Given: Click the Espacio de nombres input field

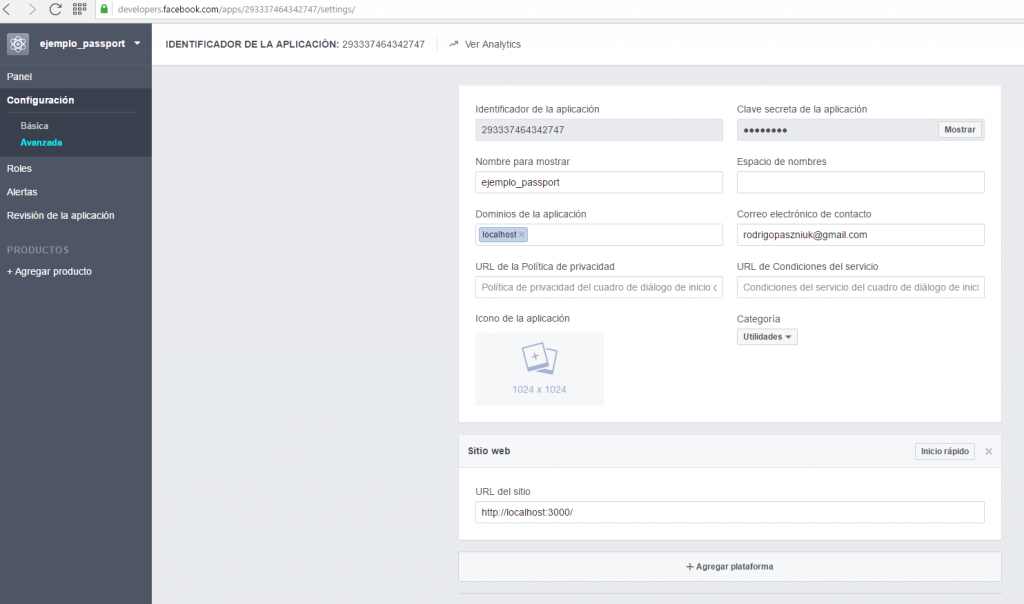Looking at the screenshot, I should pyautogui.click(x=860, y=182).
